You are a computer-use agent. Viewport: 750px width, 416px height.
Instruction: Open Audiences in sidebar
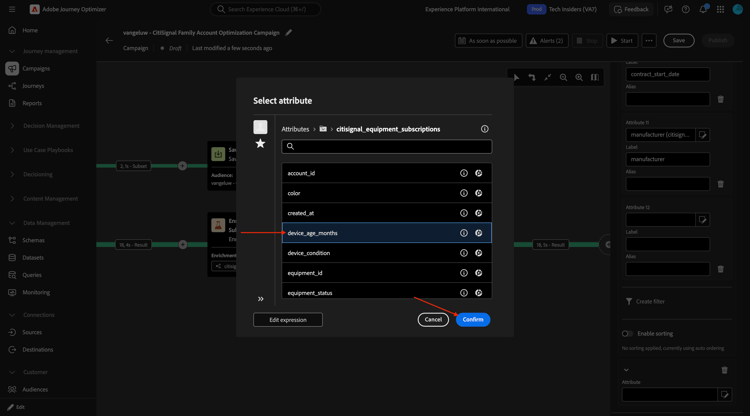tap(35, 390)
